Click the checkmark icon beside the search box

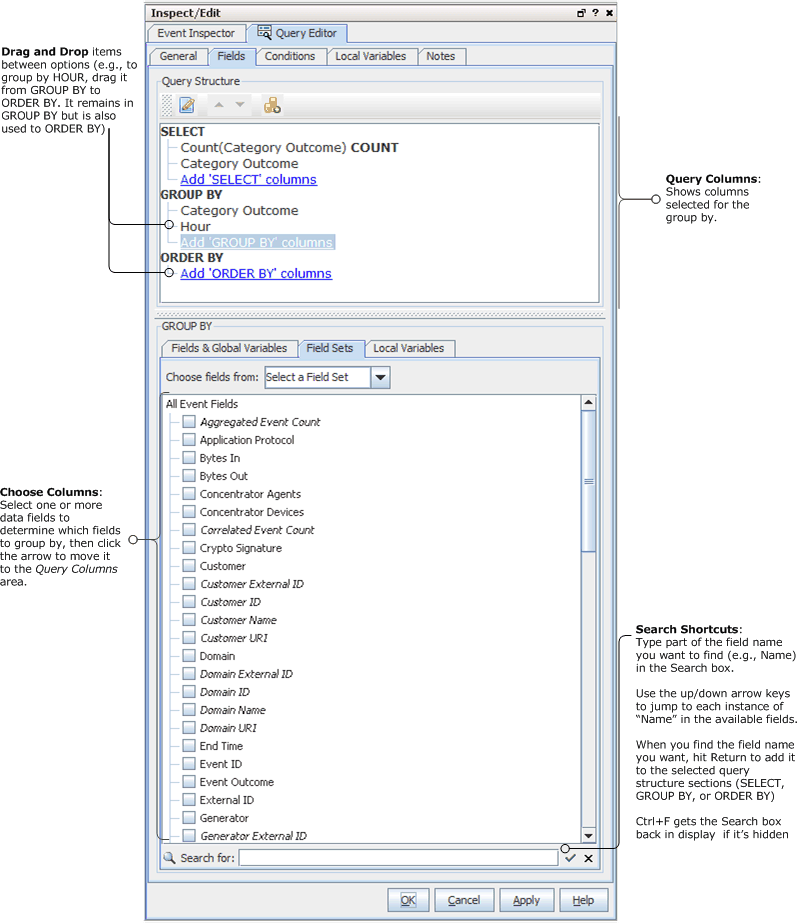pyautogui.click(x=570, y=858)
